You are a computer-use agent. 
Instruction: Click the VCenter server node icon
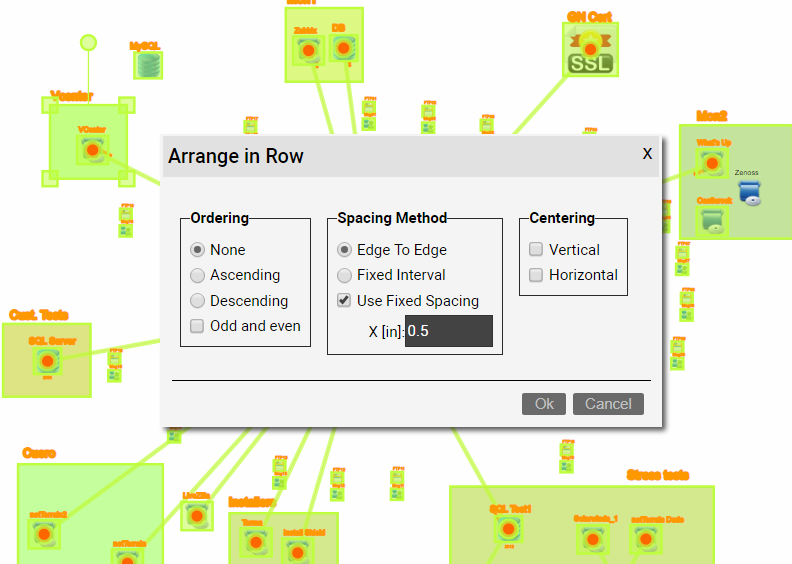pos(92,150)
